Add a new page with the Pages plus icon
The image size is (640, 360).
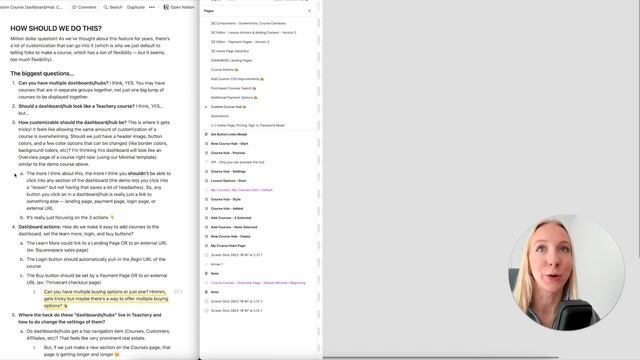click(309, 11)
